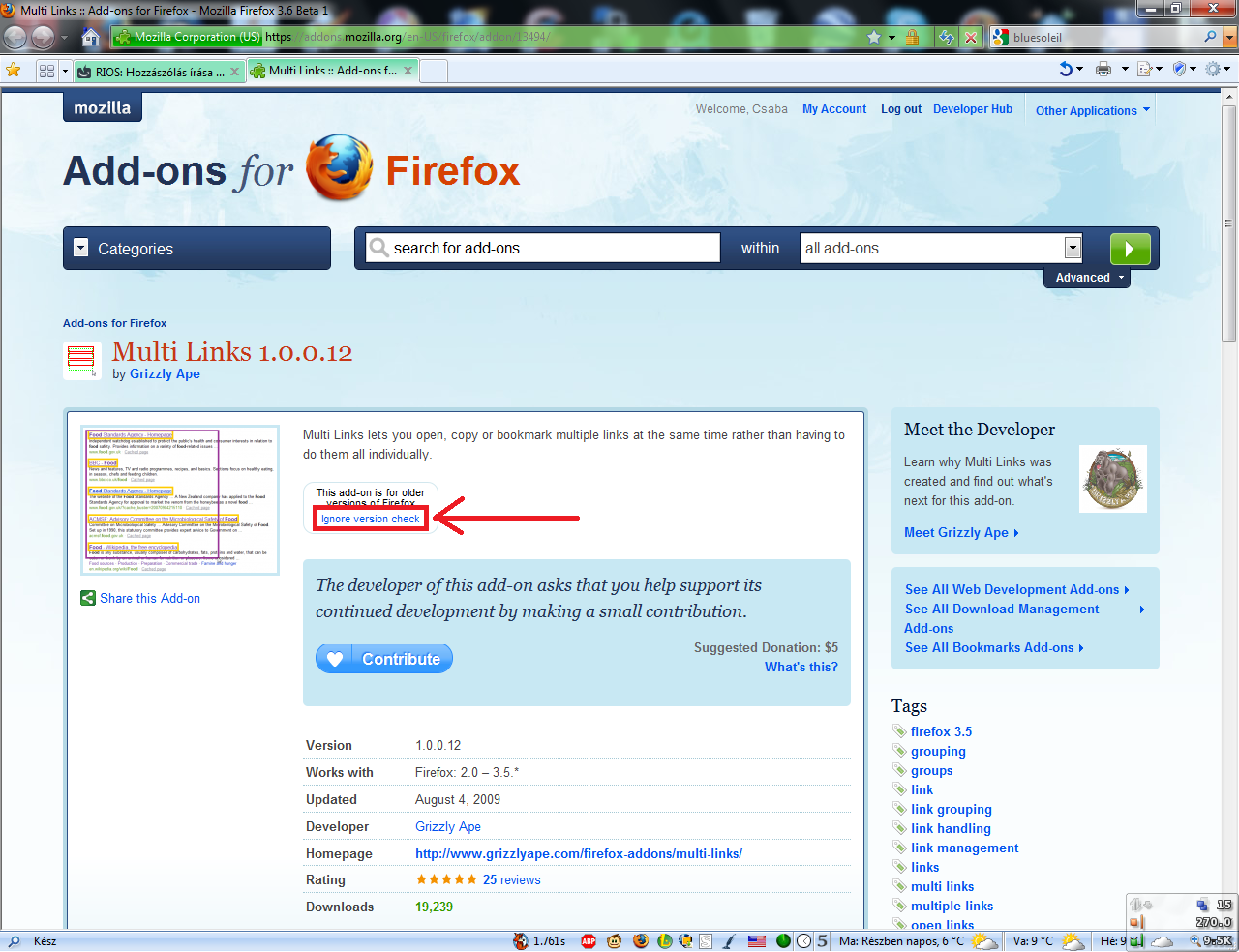Image resolution: width=1239 pixels, height=952 pixels.
Task: Go back with the Back arrow button
Action: 15,37
